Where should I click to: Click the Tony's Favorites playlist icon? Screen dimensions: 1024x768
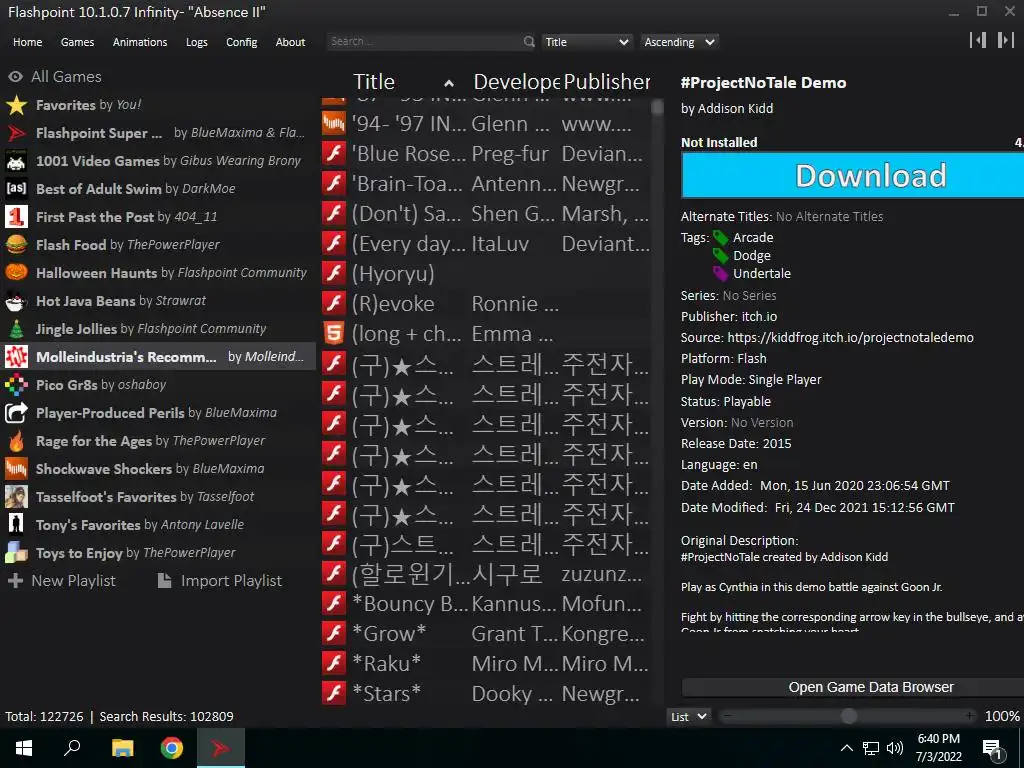[16, 525]
